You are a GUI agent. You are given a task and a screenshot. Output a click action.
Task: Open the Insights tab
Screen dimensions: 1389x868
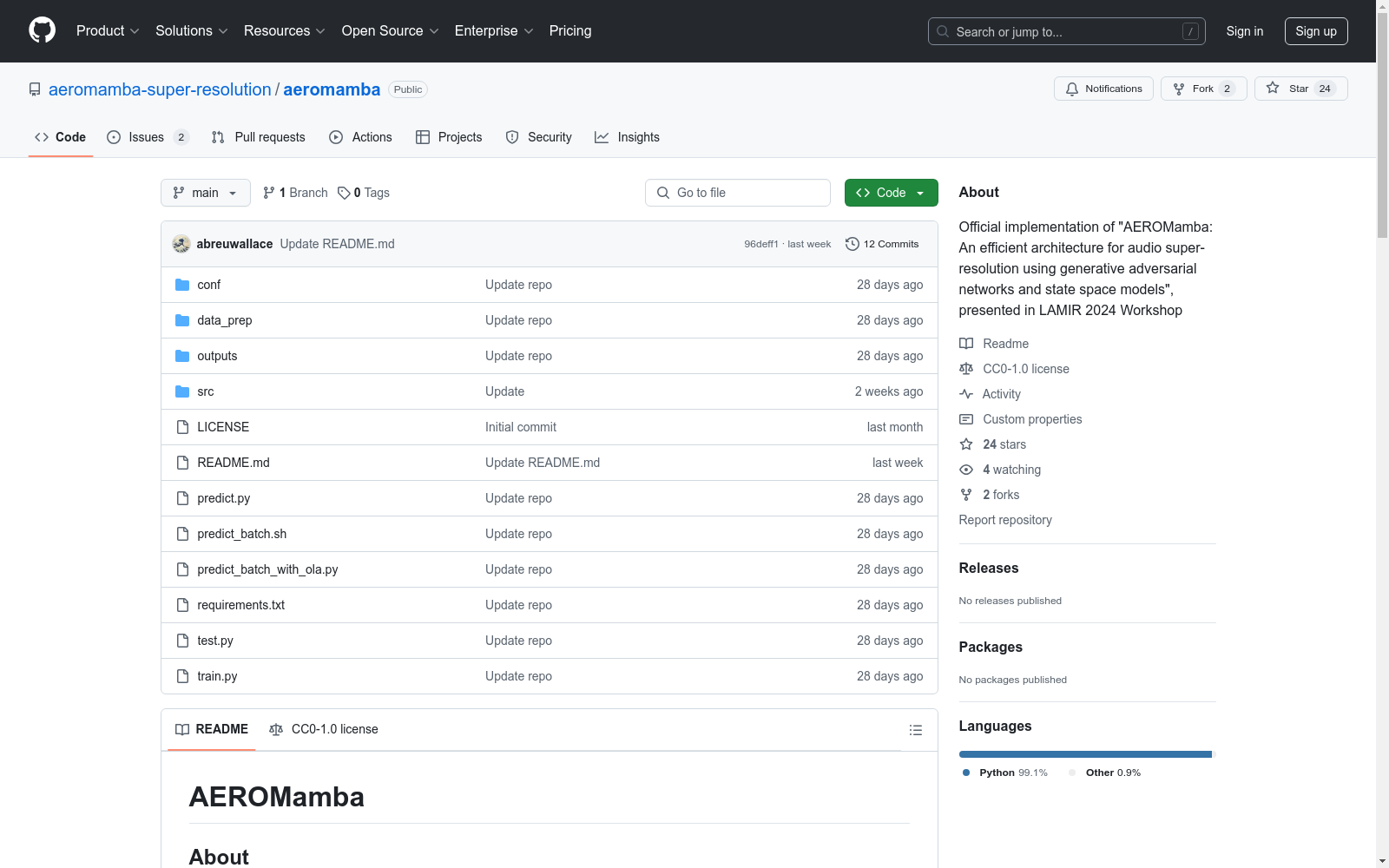click(627, 137)
